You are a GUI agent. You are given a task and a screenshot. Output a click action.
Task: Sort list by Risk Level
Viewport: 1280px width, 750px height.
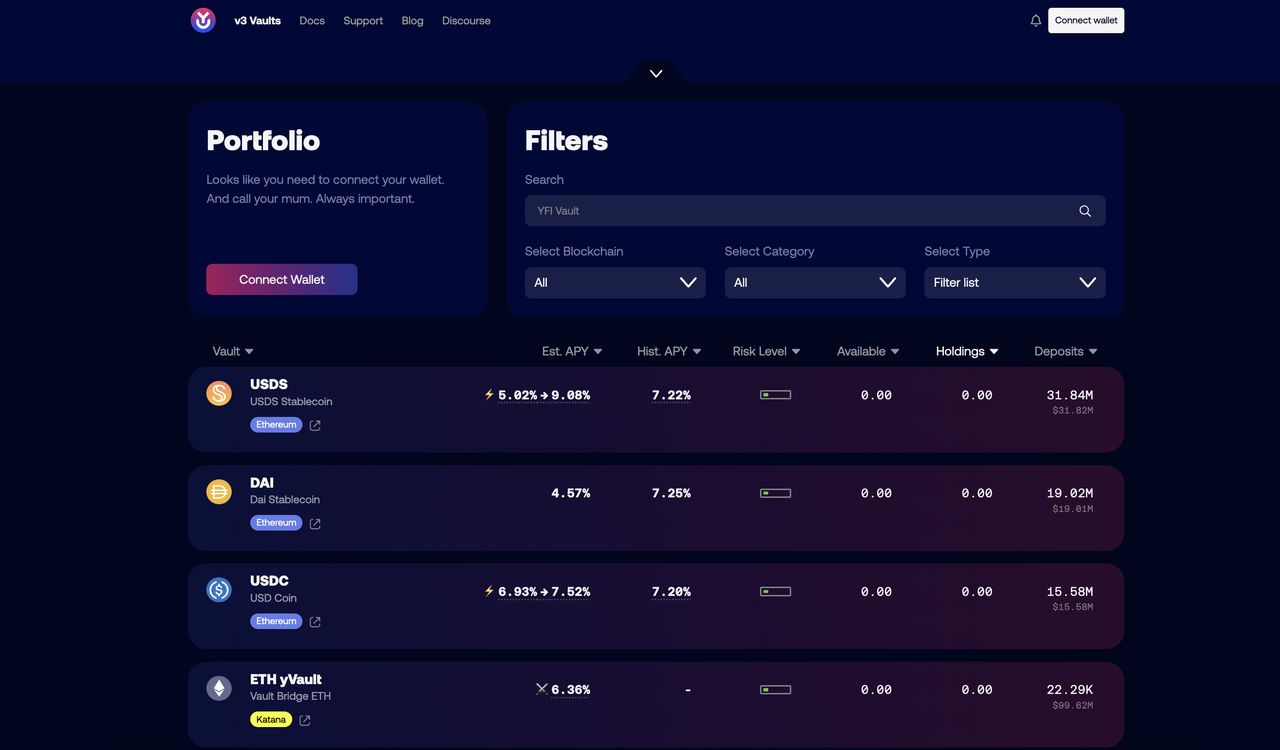click(x=766, y=351)
